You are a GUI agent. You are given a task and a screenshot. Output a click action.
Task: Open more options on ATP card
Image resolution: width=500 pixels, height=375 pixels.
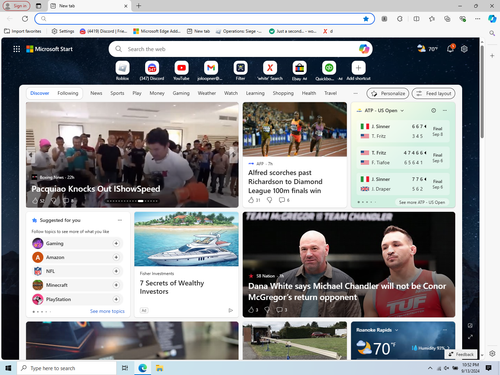coord(445,110)
